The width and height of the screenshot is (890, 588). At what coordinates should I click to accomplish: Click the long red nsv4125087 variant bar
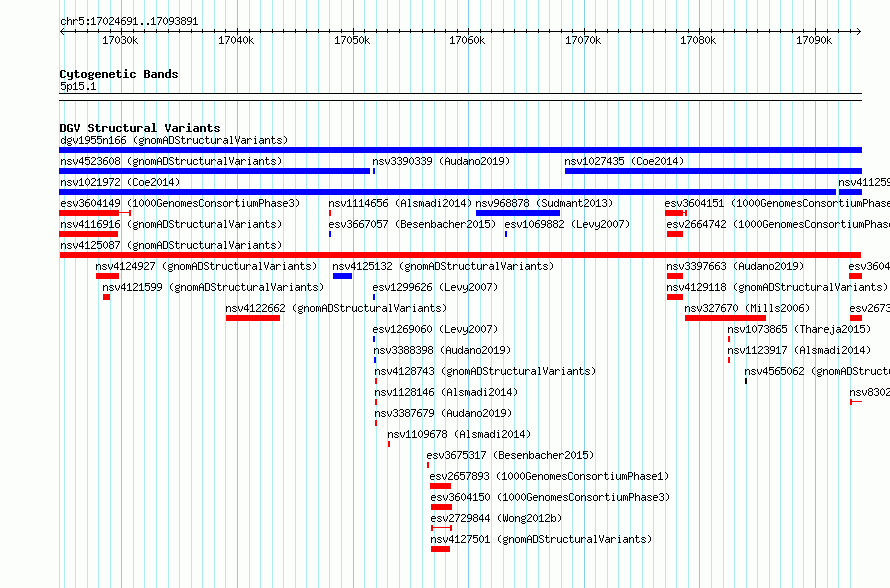460,255
